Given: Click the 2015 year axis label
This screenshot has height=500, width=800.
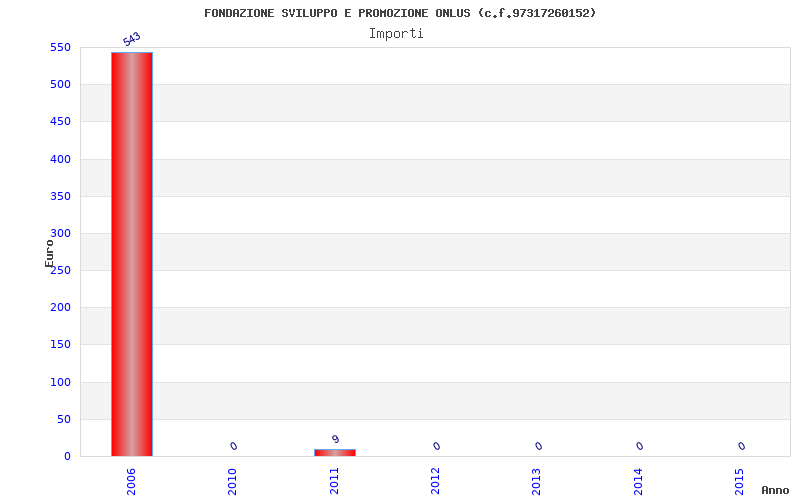Looking at the screenshot, I should [x=739, y=482].
